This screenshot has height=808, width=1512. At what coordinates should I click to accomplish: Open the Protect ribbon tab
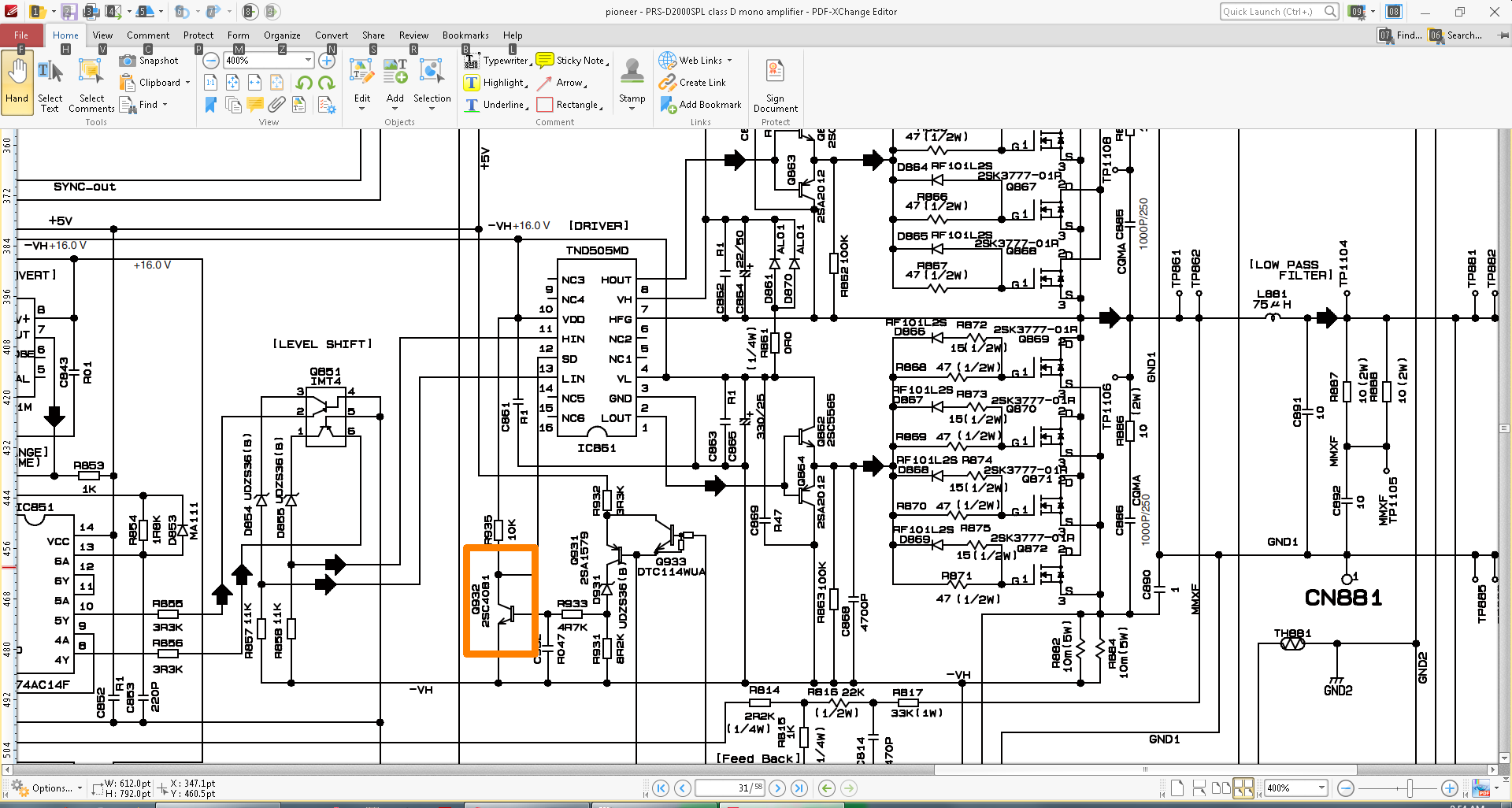pyautogui.click(x=198, y=35)
